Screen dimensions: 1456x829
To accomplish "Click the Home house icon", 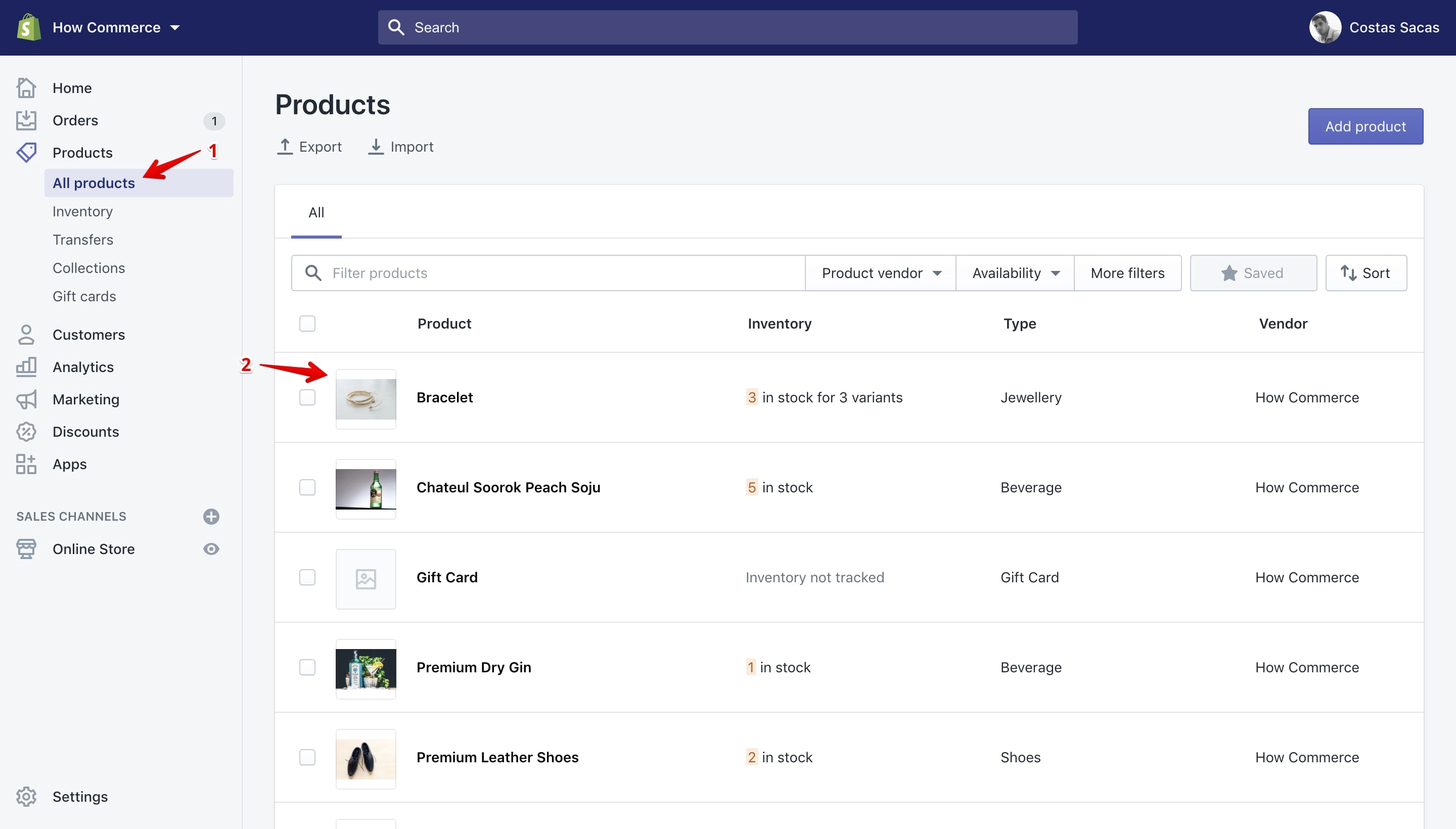I will [26, 87].
